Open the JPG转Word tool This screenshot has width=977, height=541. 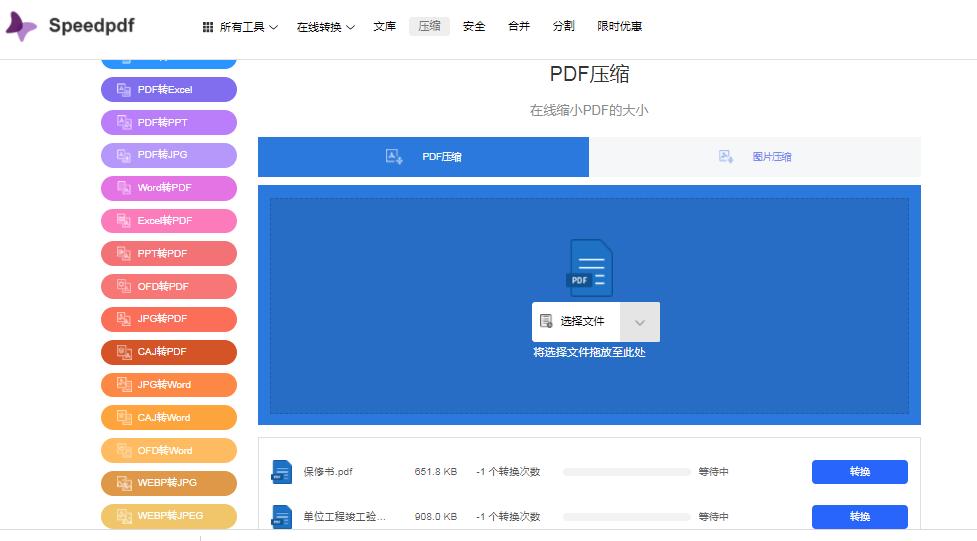coord(169,385)
